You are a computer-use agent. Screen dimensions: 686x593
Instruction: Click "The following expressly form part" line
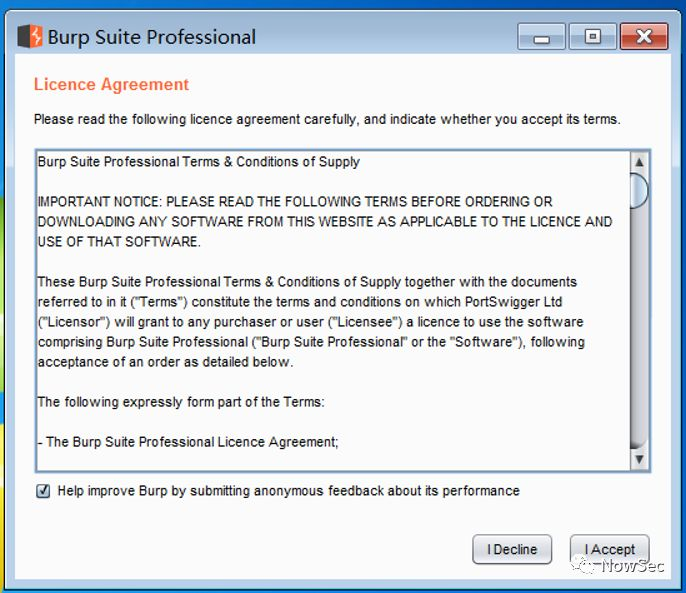(181, 402)
